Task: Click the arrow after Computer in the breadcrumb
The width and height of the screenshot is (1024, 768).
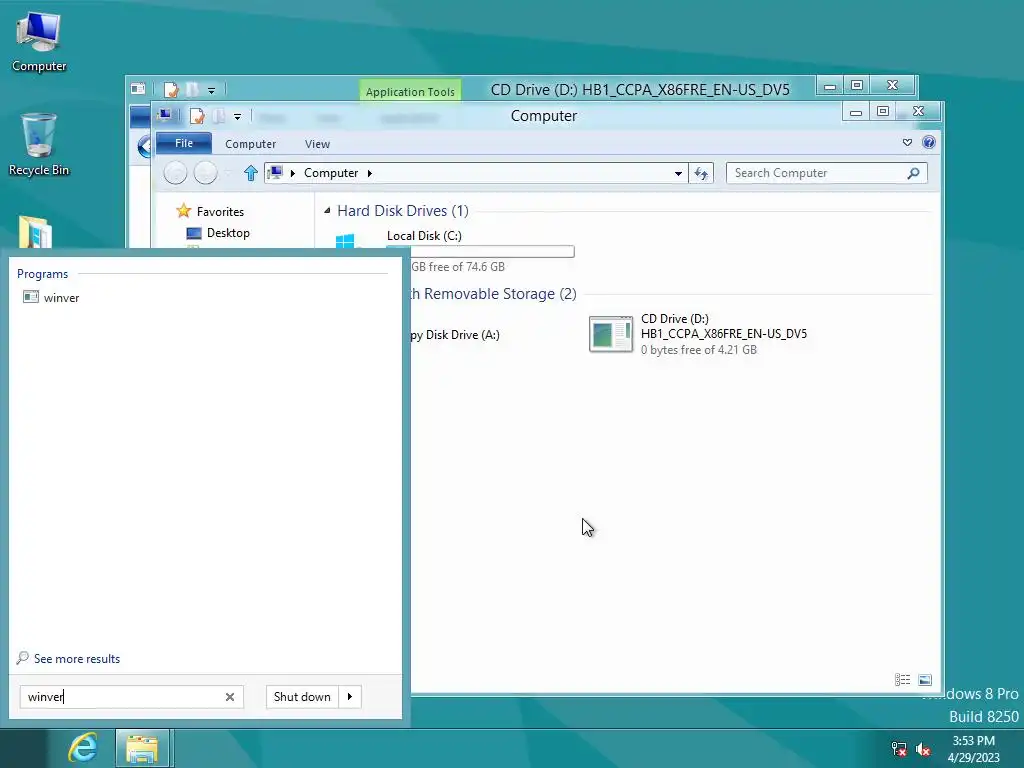Action: [x=370, y=173]
